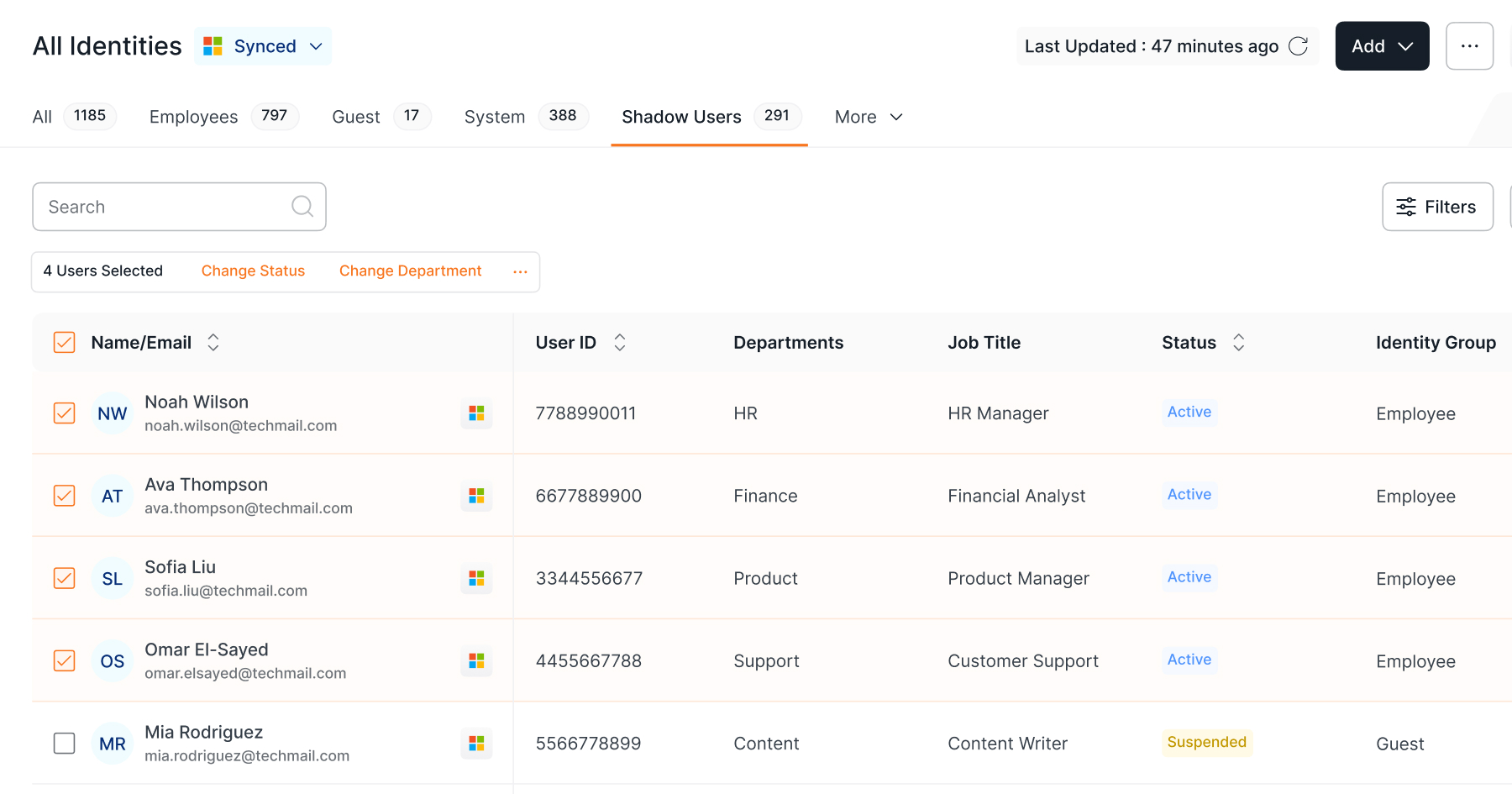1512x794 pixels.
Task: Sort by the User ID column arrows
Action: click(x=620, y=342)
